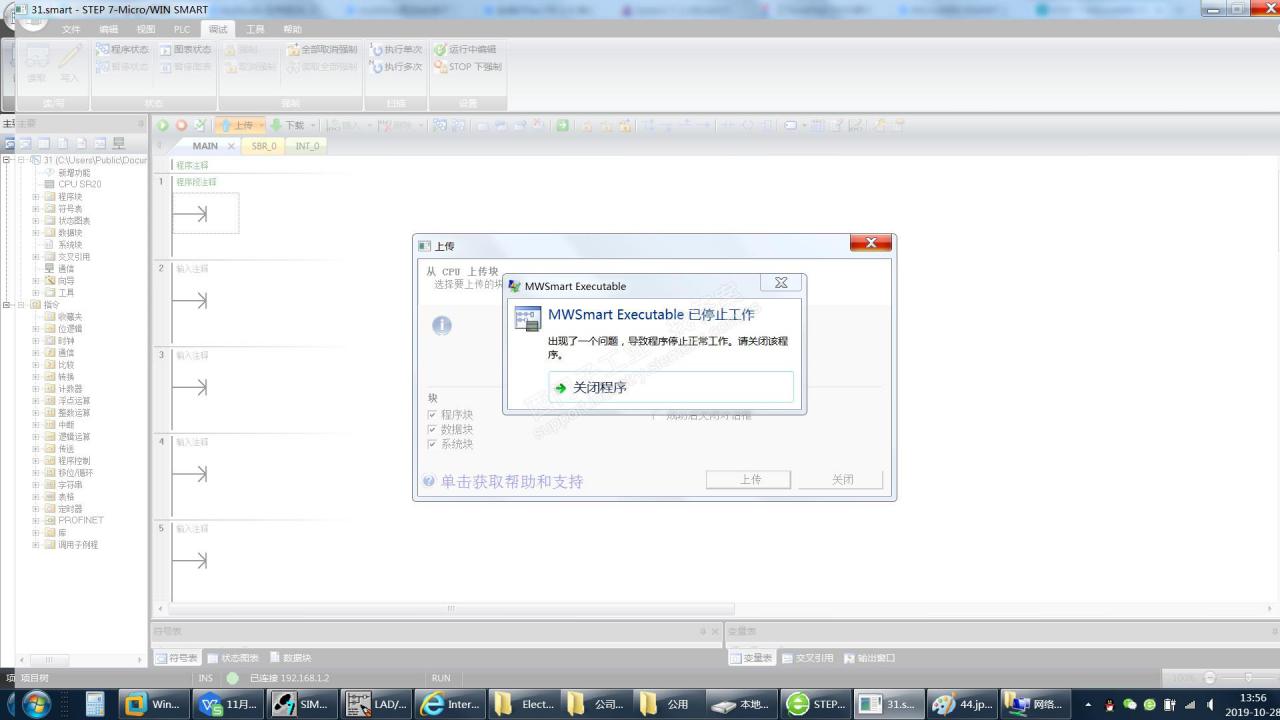Switch to the 符号表 bottom tab
The width and height of the screenshot is (1280, 720).
(176, 658)
